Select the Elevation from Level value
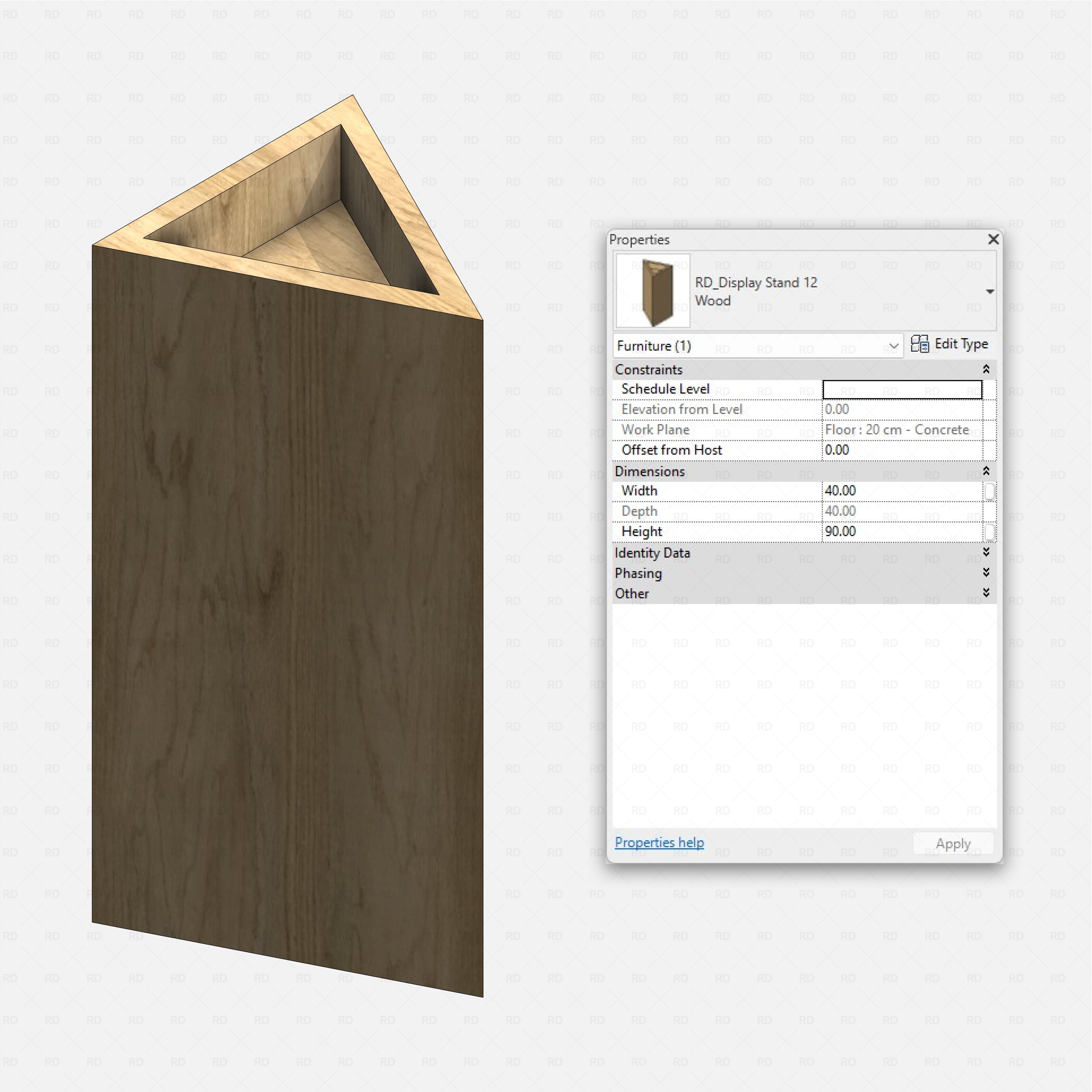1092x1092 pixels. click(x=837, y=410)
